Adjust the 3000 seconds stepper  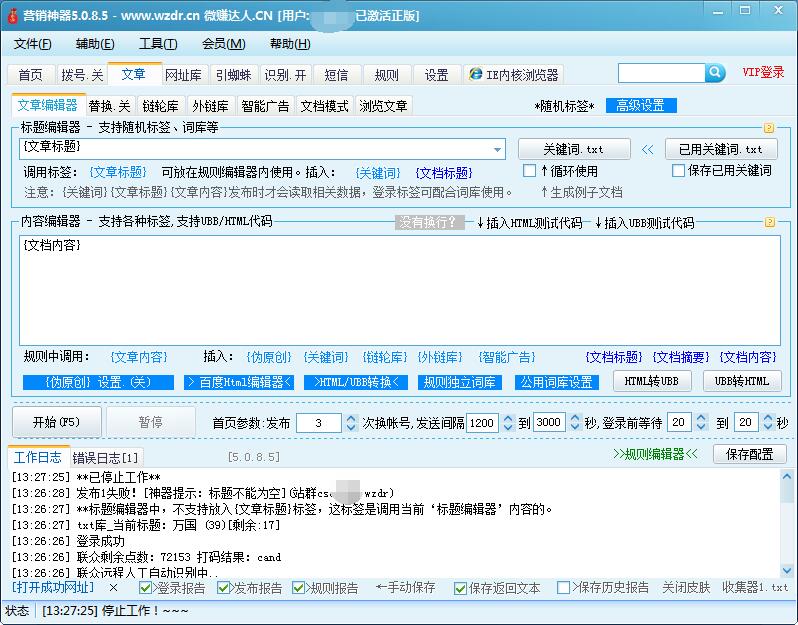click(575, 422)
